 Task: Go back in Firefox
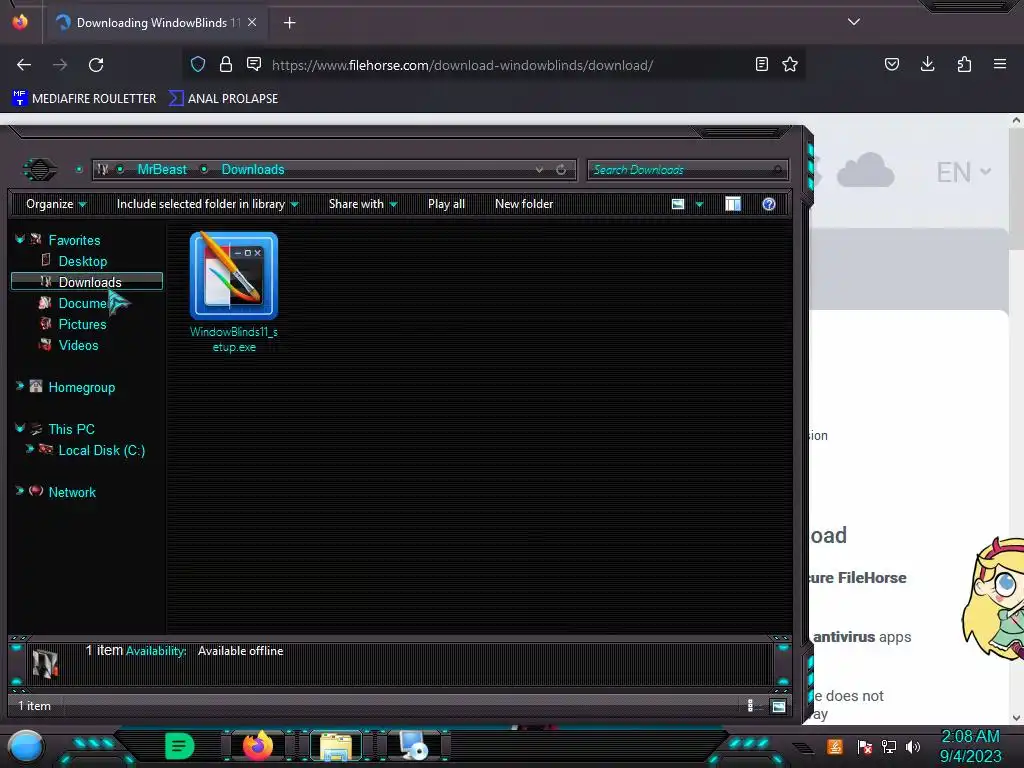24,65
